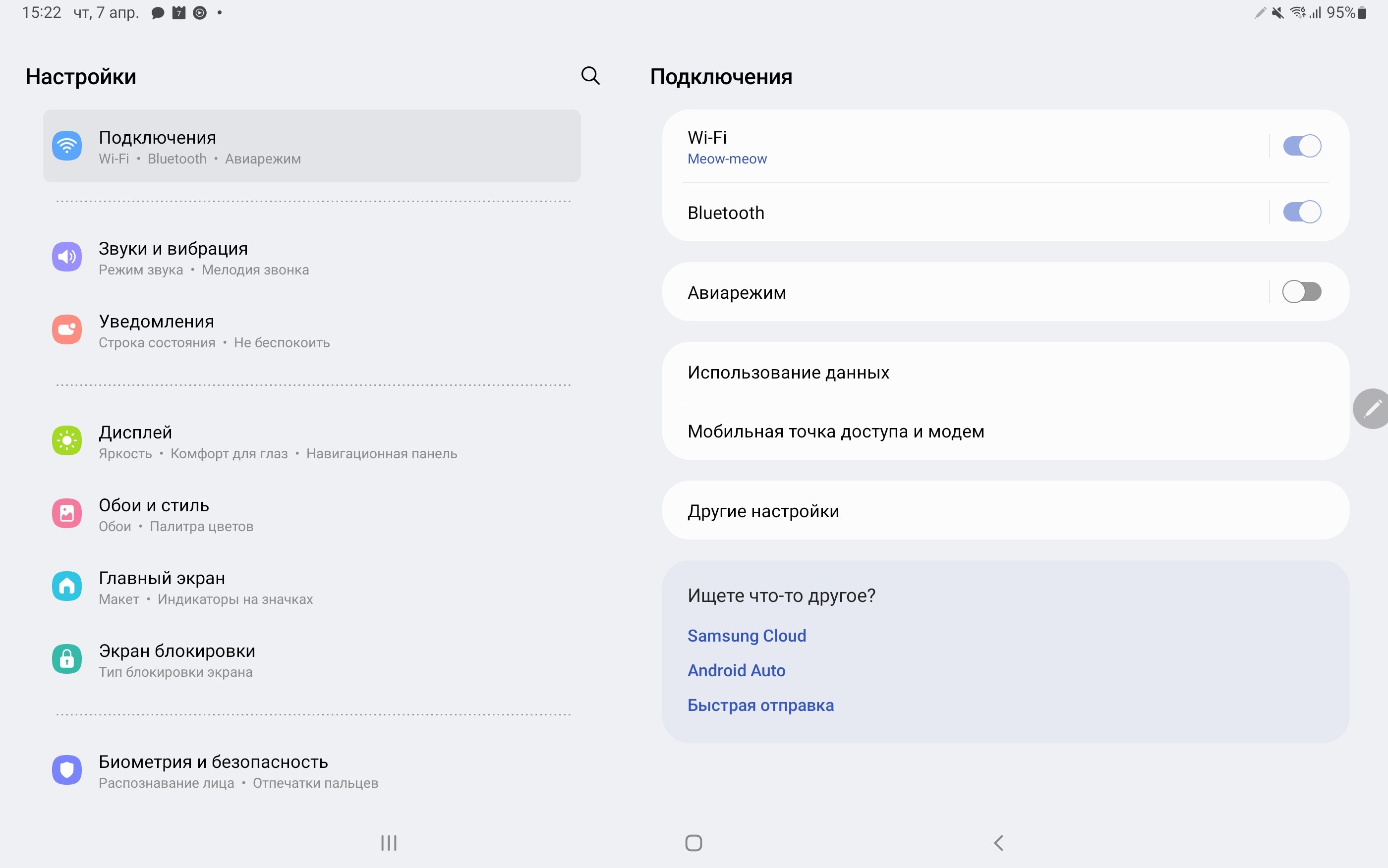The height and width of the screenshot is (868, 1388).
Task: Open Звуки и вибрация settings
Action: [x=312, y=257]
